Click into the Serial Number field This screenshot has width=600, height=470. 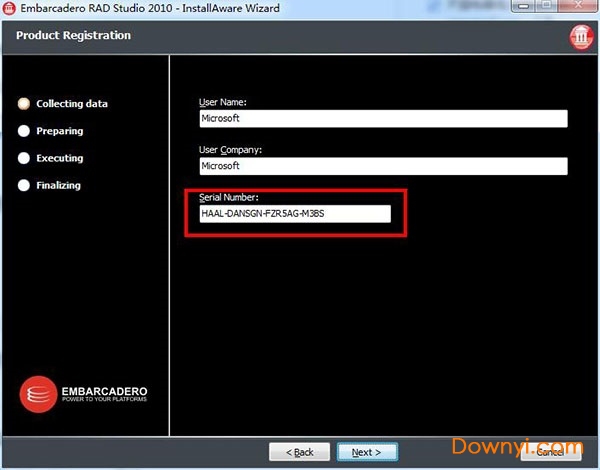tap(295, 214)
